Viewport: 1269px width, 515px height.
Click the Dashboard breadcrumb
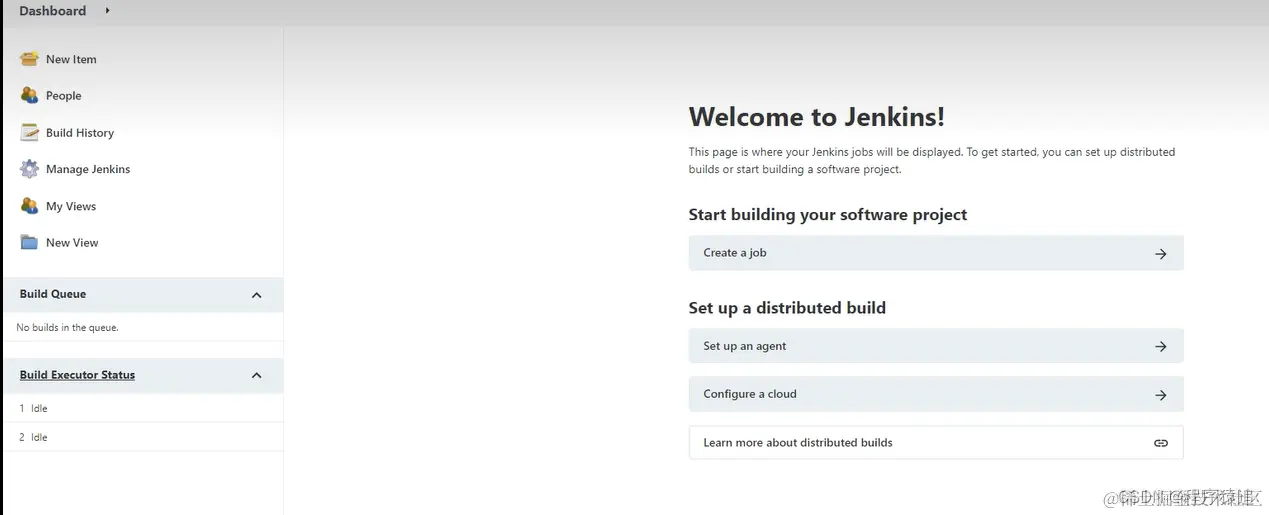click(x=53, y=11)
